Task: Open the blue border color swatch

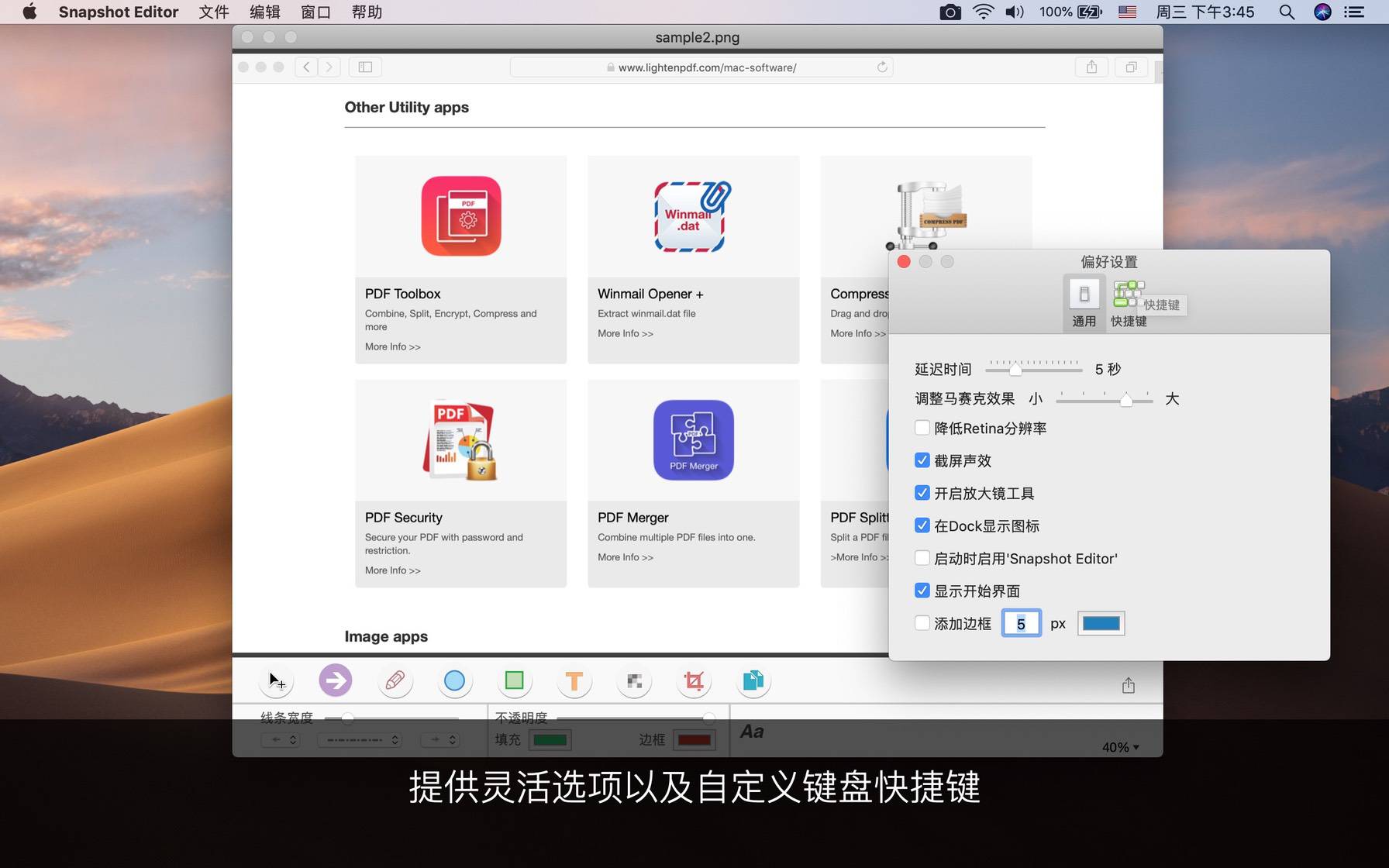Action: coord(1101,623)
